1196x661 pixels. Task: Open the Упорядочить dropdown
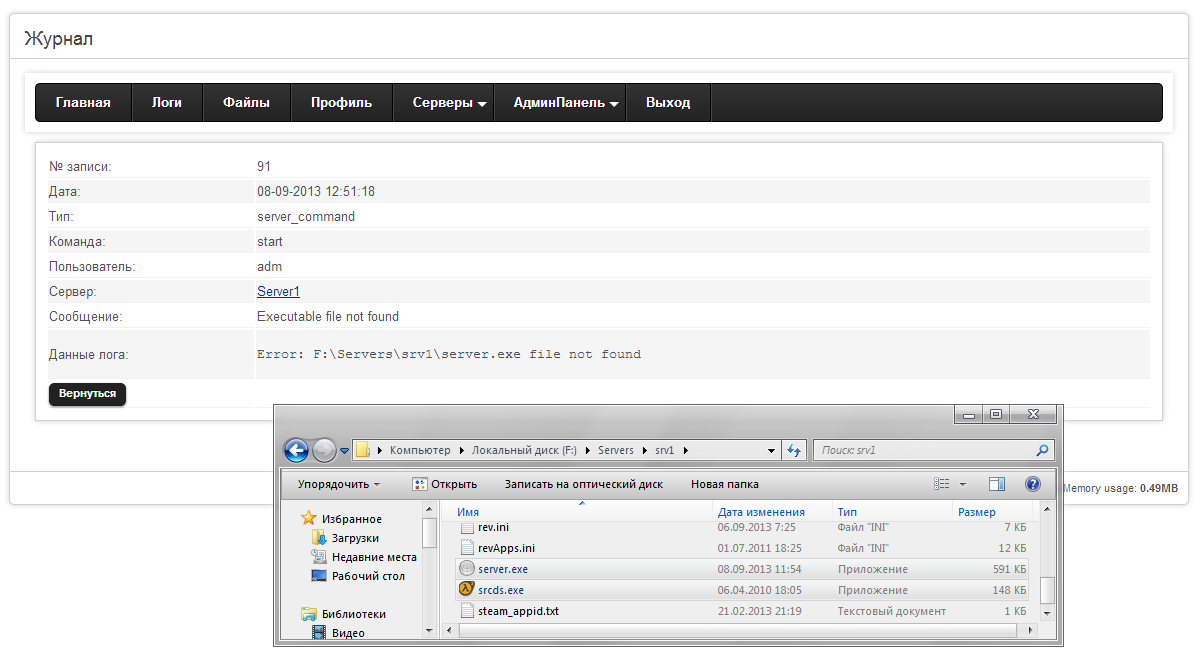(x=338, y=484)
